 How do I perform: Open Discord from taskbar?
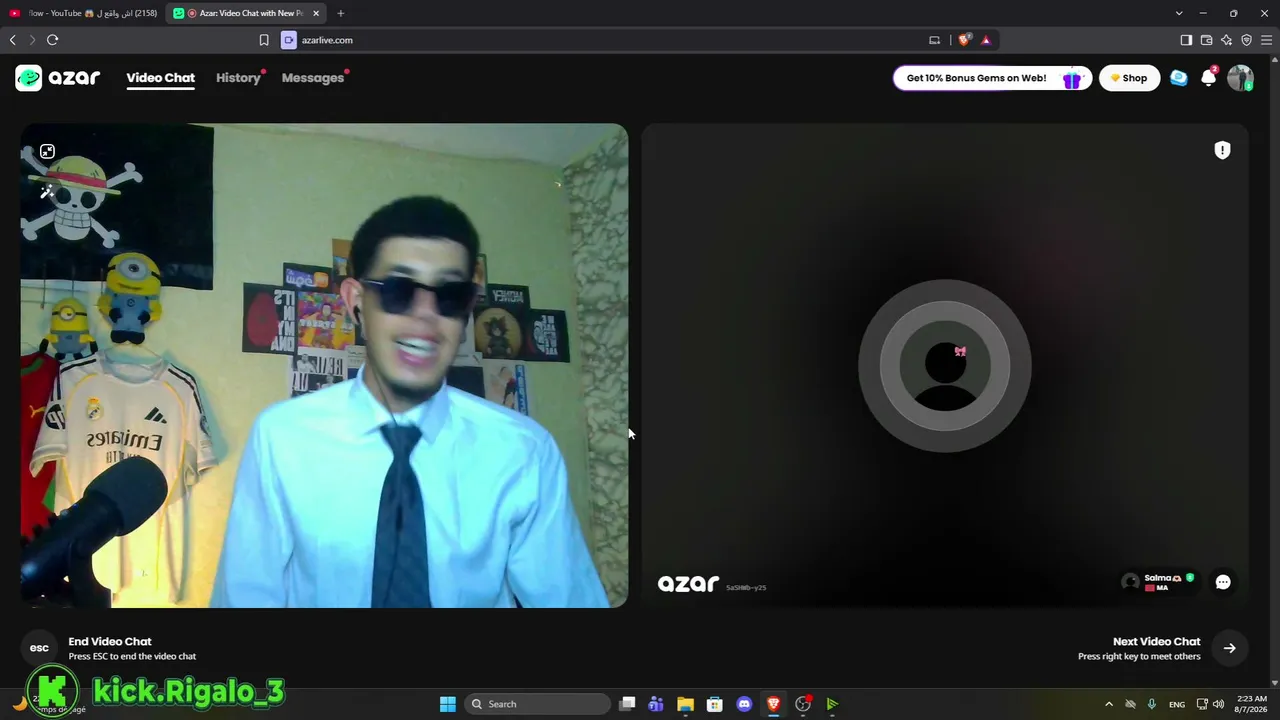[744, 704]
